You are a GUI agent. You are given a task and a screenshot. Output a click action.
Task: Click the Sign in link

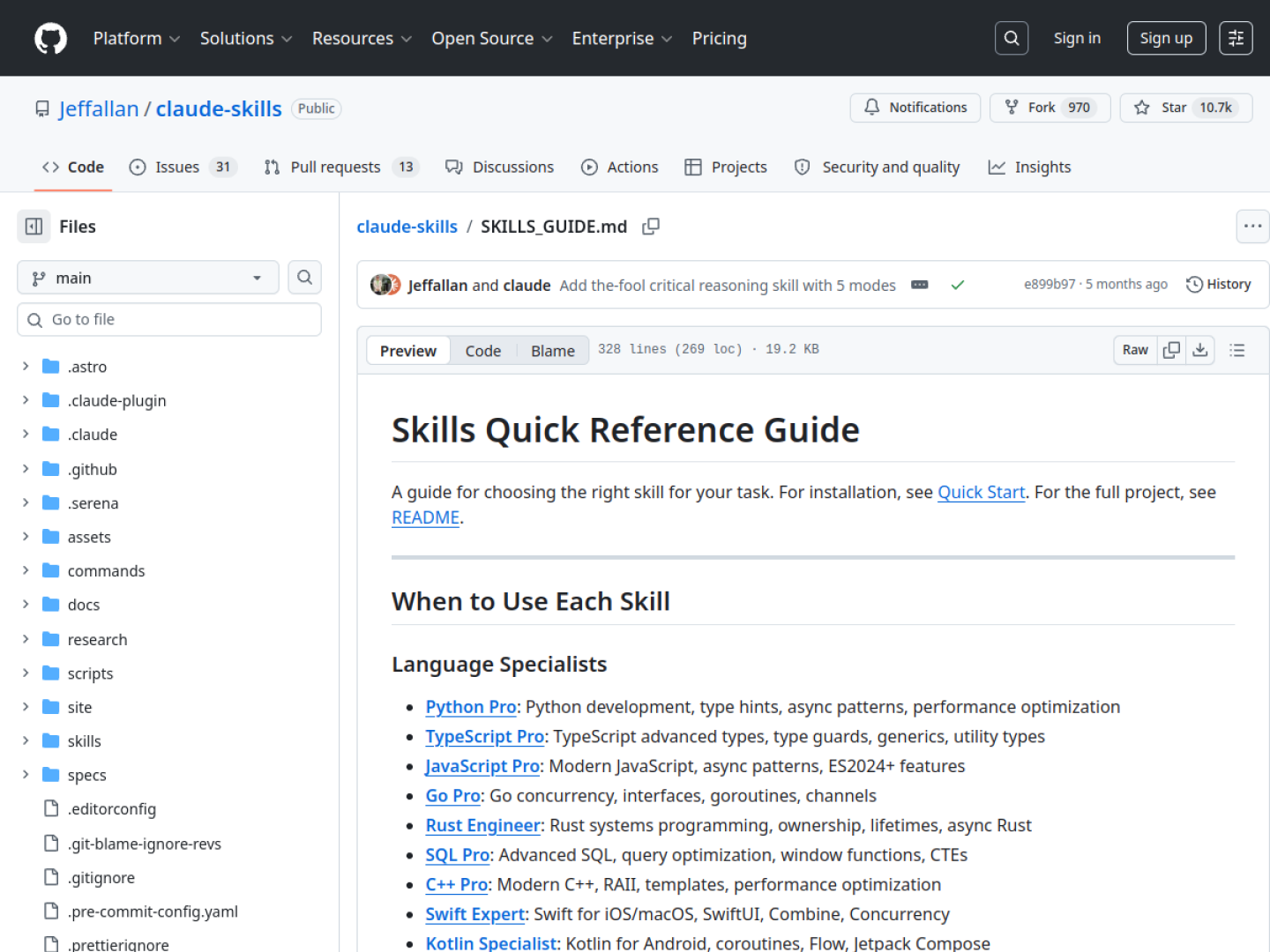[x=1077, y=38]
